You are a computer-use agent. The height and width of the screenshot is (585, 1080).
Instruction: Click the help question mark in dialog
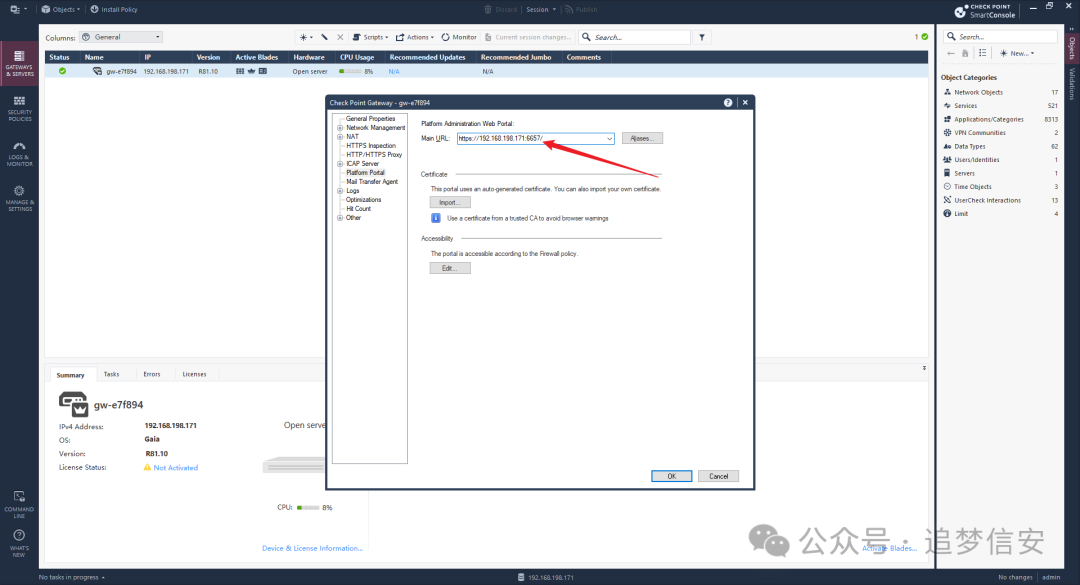(728, 102)
